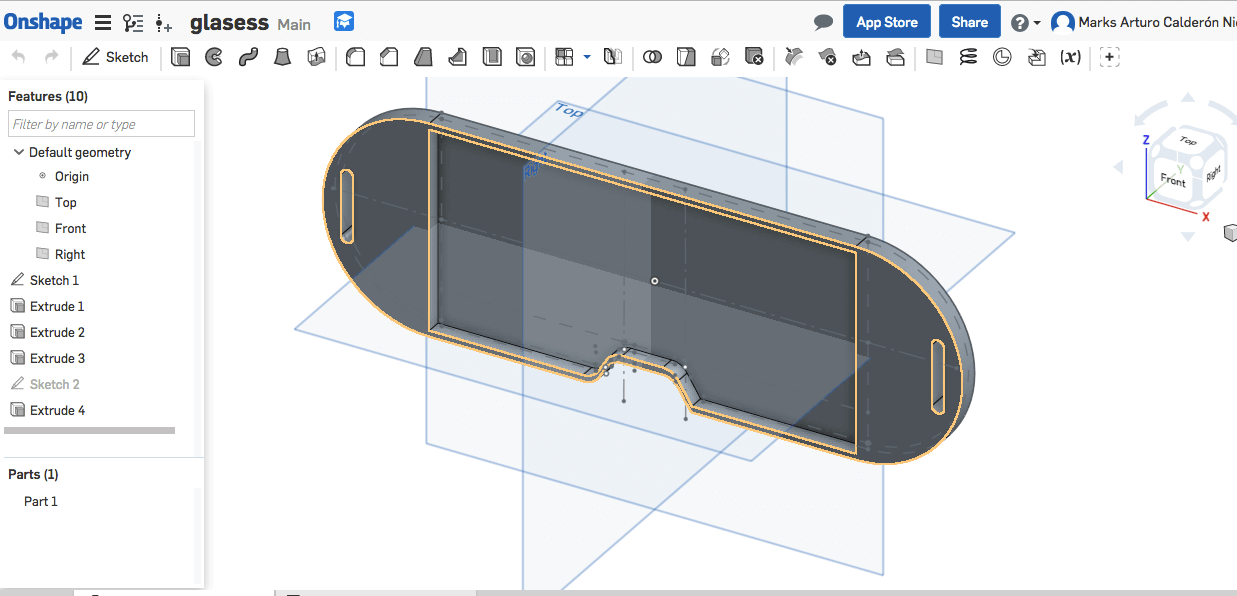The height and width of the screenshot is (596, 1237).
Task: Open the user account menu
Action: point(1063,20)
